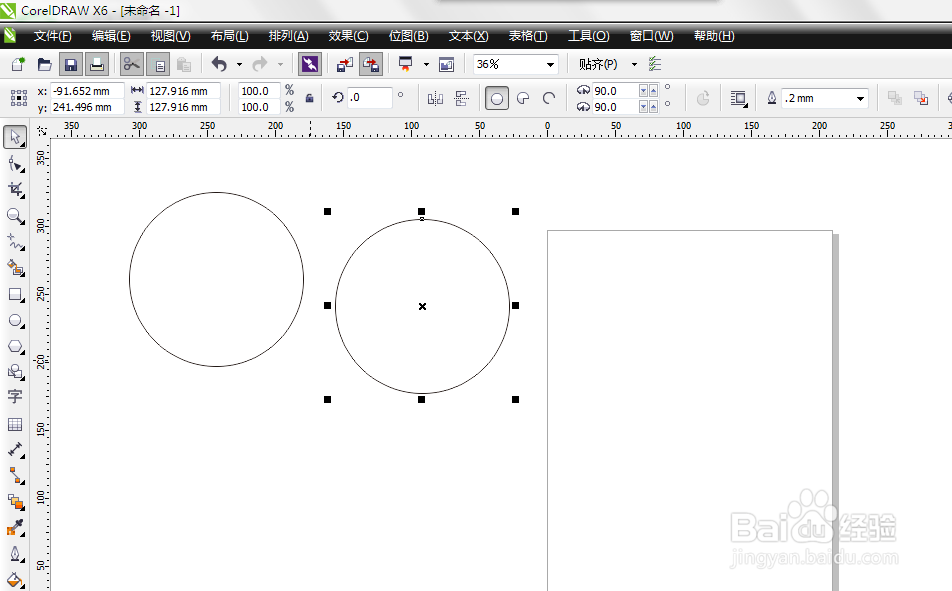Select the Table tool
952x591 pixels.
15,424
